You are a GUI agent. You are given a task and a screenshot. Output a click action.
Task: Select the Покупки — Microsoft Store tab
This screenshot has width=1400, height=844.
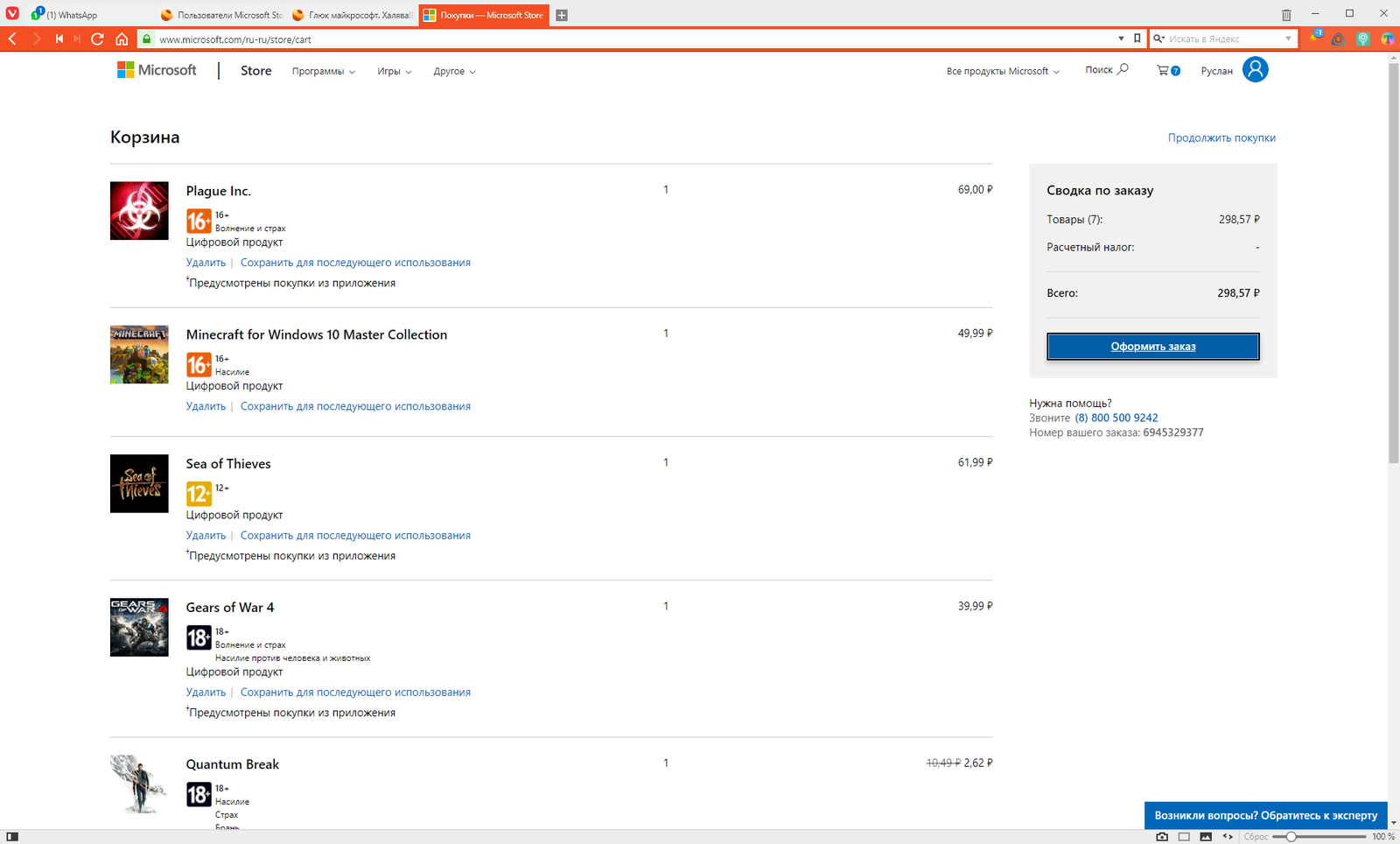click(x=484, y=15)
